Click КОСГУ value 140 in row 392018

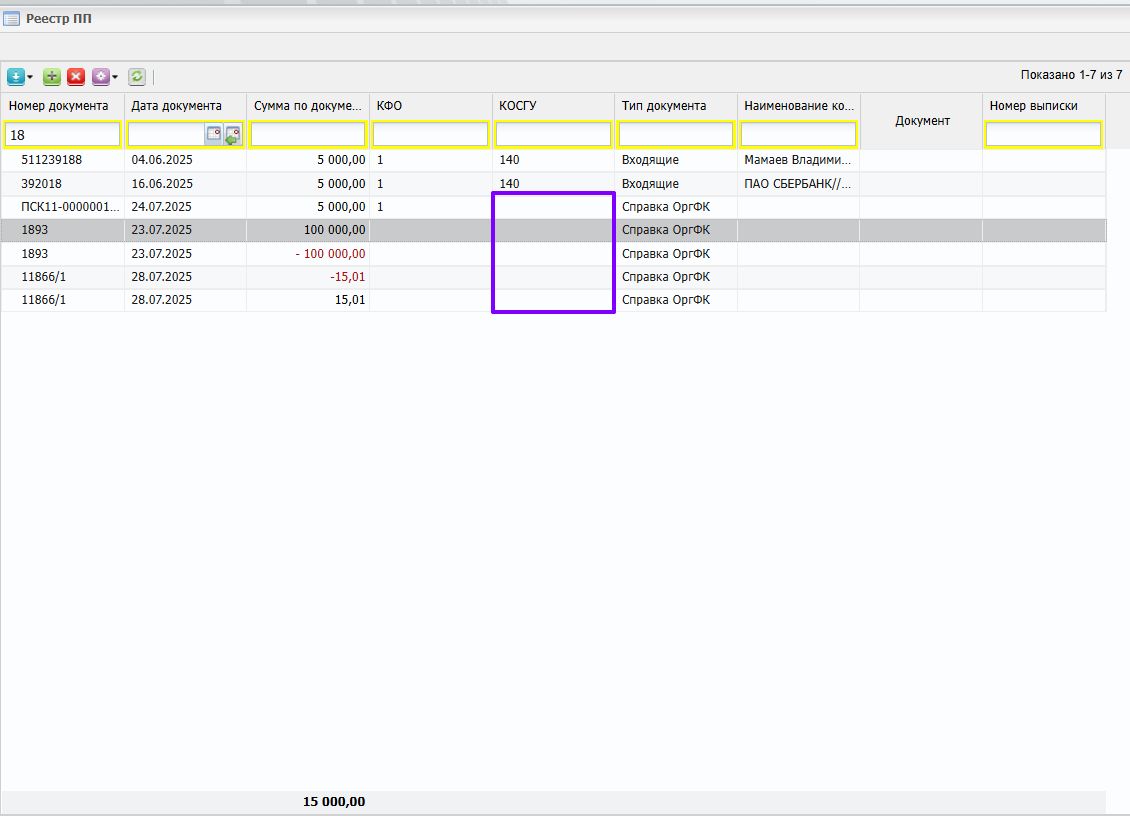(509, 184)
